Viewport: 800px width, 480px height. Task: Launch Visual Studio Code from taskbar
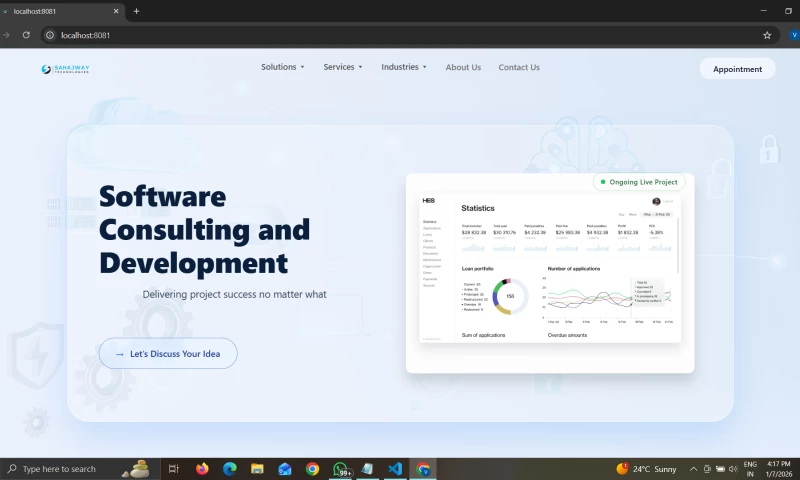(x=395, y=469)
